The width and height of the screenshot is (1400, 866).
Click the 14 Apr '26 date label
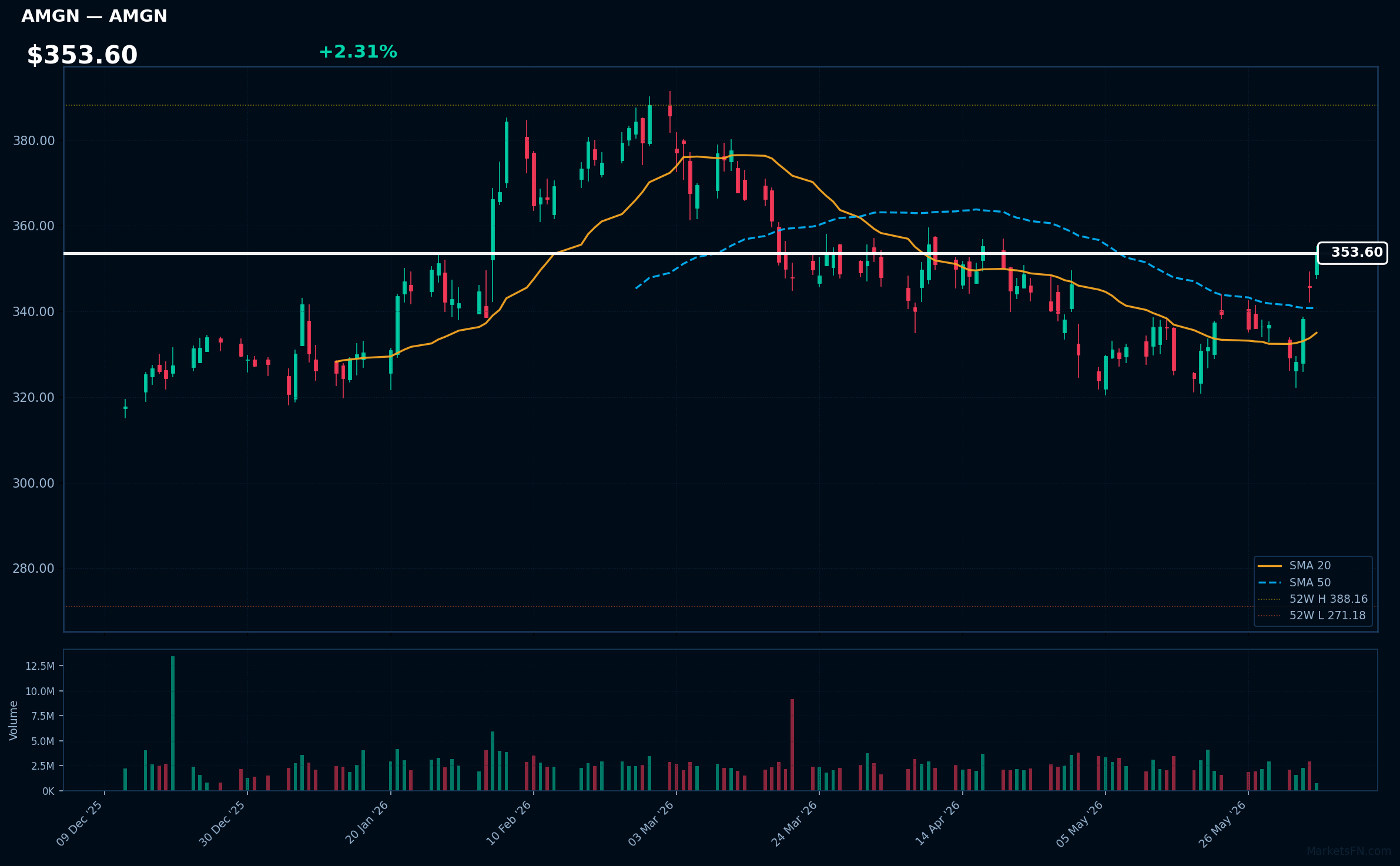pos(937,824)
